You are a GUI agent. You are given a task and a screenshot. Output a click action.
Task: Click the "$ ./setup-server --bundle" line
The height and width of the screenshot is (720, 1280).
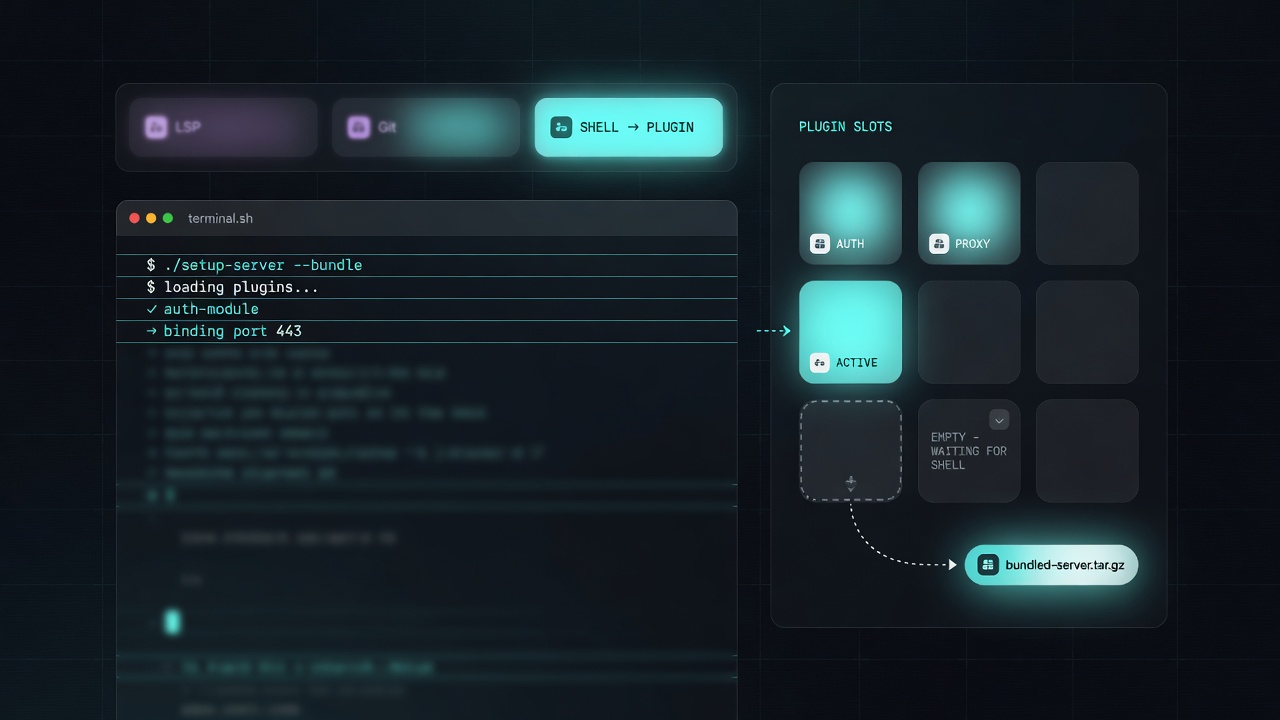[427, 265]
